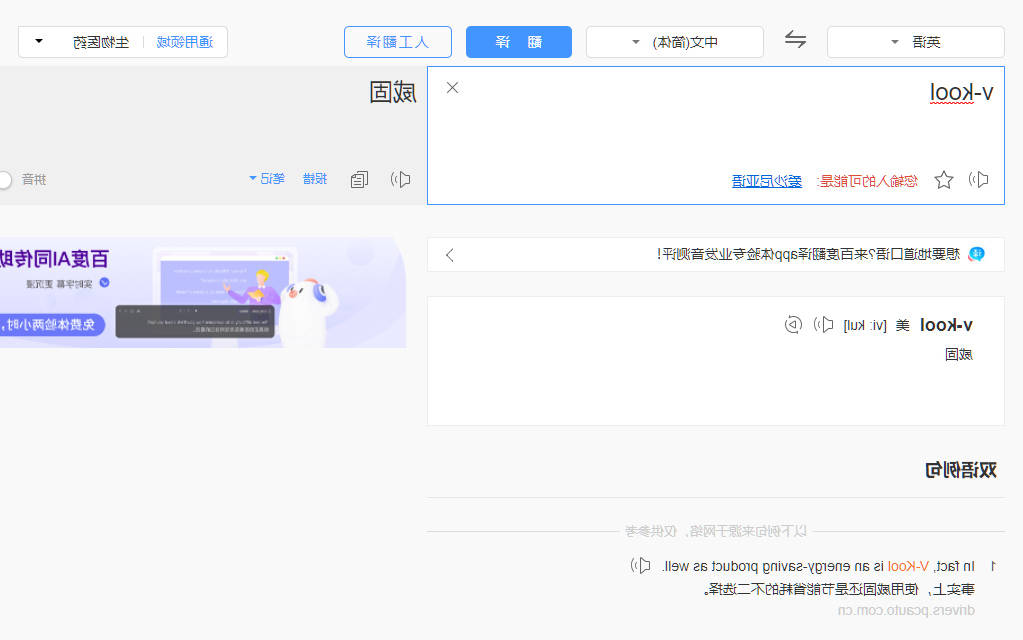Click the 双语例句 section heading

[x=961, y=470]
